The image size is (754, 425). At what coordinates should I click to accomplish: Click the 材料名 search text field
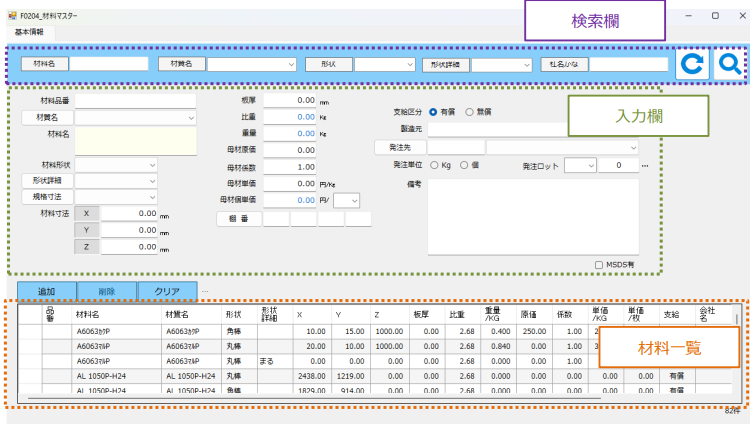pyautogui.click(x=109, y=64)
